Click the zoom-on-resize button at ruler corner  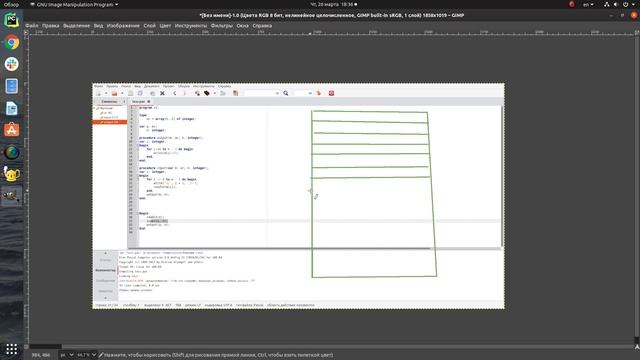pyautogui.click(x=636, y=32)
